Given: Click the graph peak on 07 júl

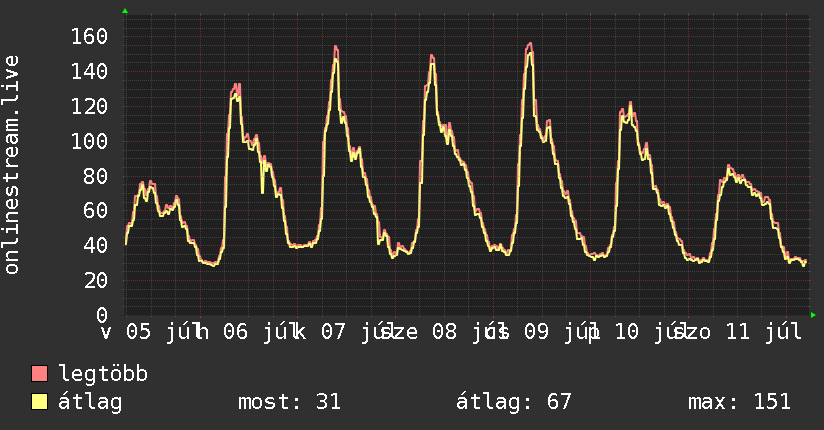Looking at the screenshot, I should point(336,47).
